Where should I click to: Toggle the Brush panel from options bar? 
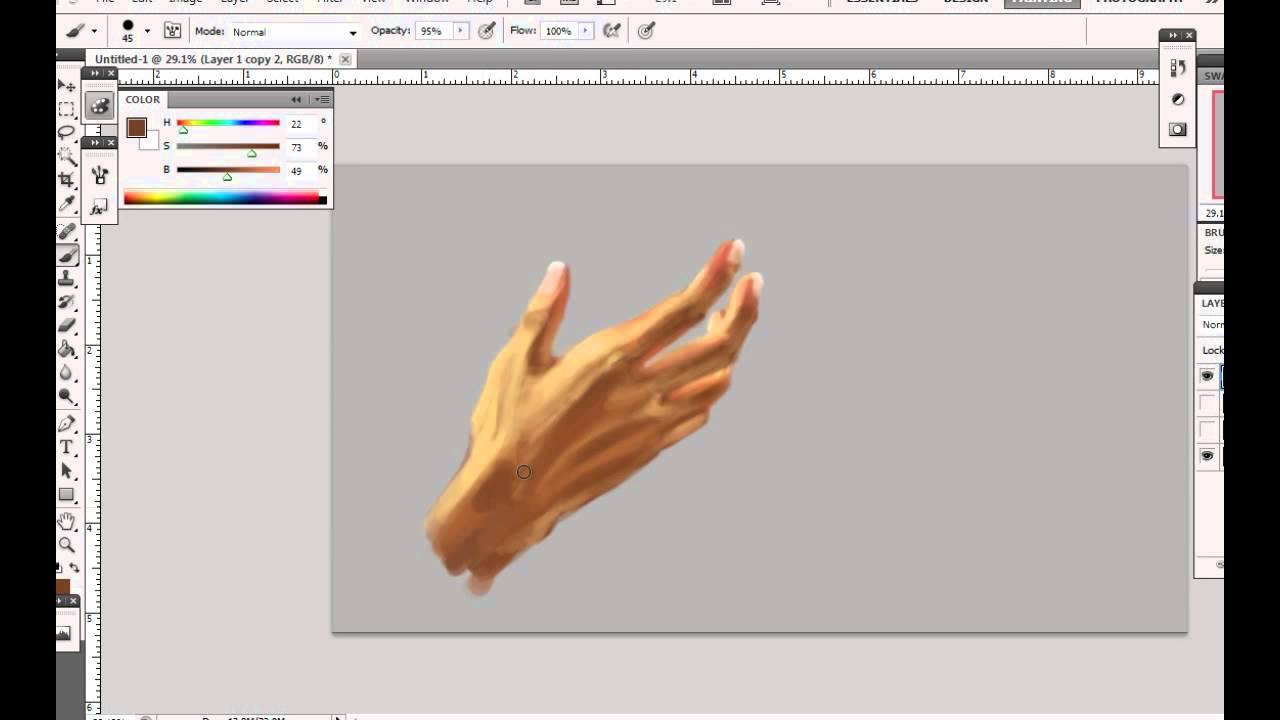[x=172, y=31]
